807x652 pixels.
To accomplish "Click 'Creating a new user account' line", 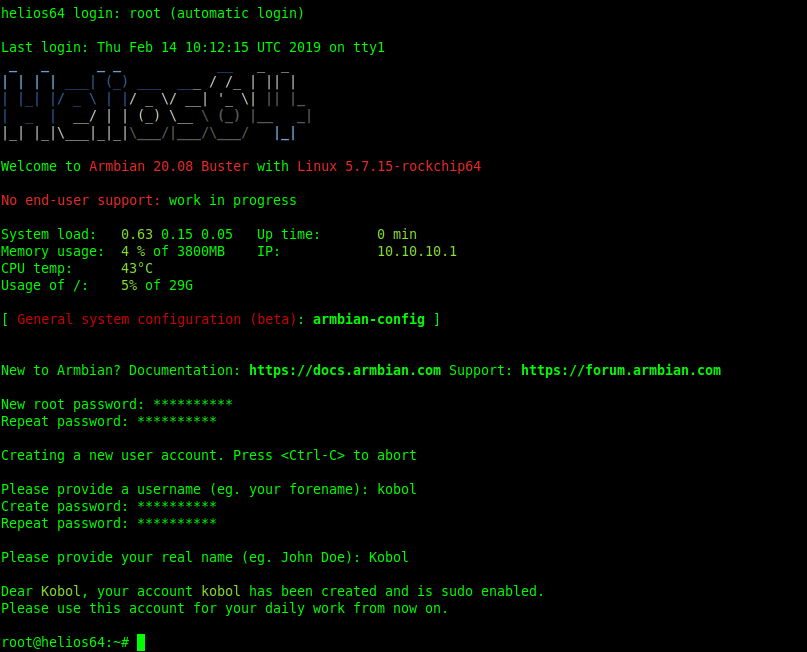I will tap(209, 455).
